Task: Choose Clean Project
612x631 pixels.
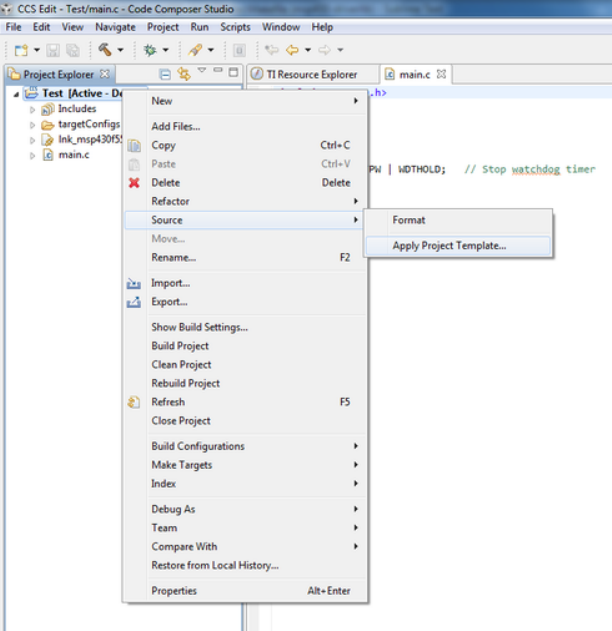Action: point(245,365)
